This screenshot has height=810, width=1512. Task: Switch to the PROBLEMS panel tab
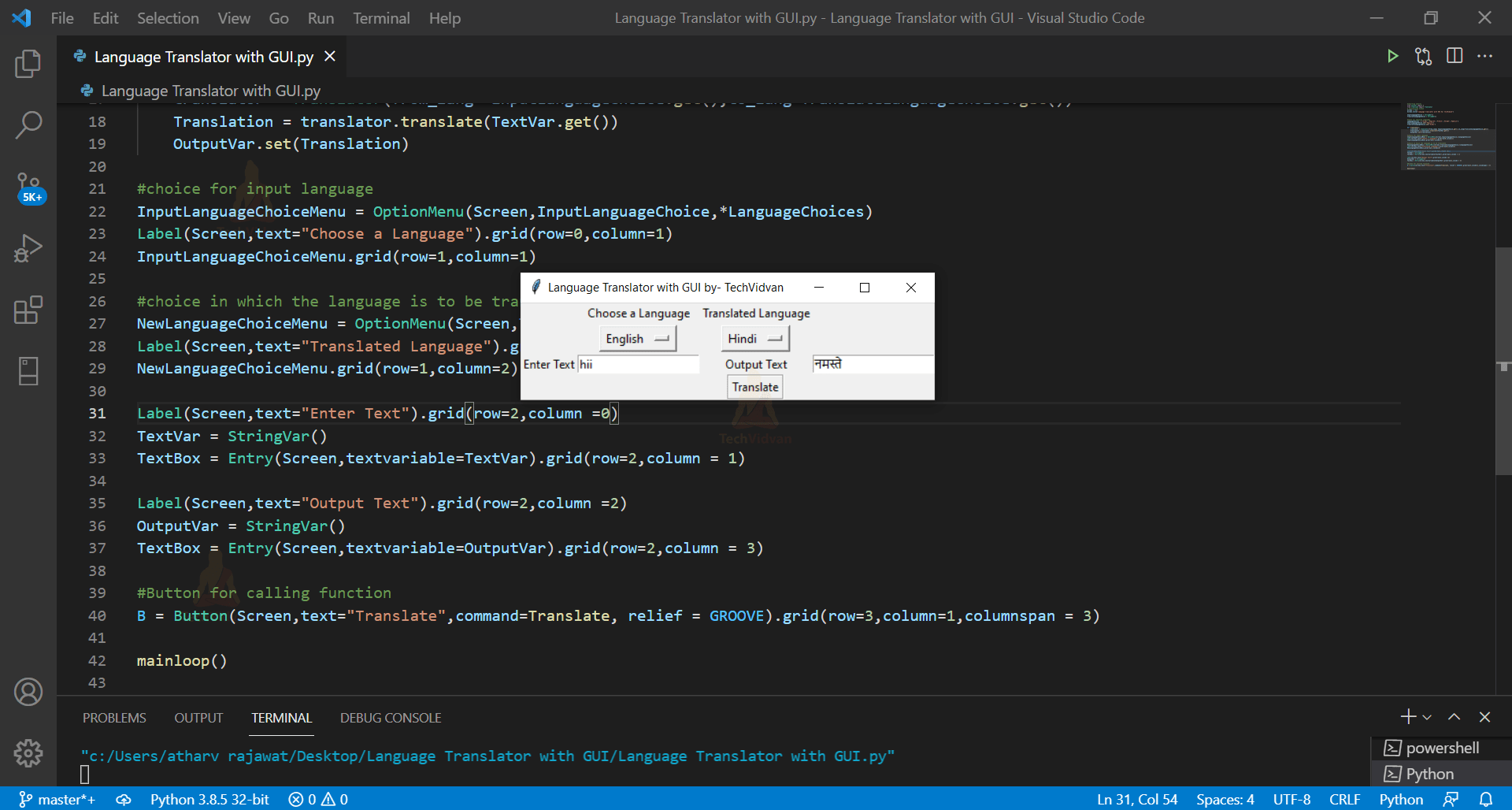pos(114,718)
